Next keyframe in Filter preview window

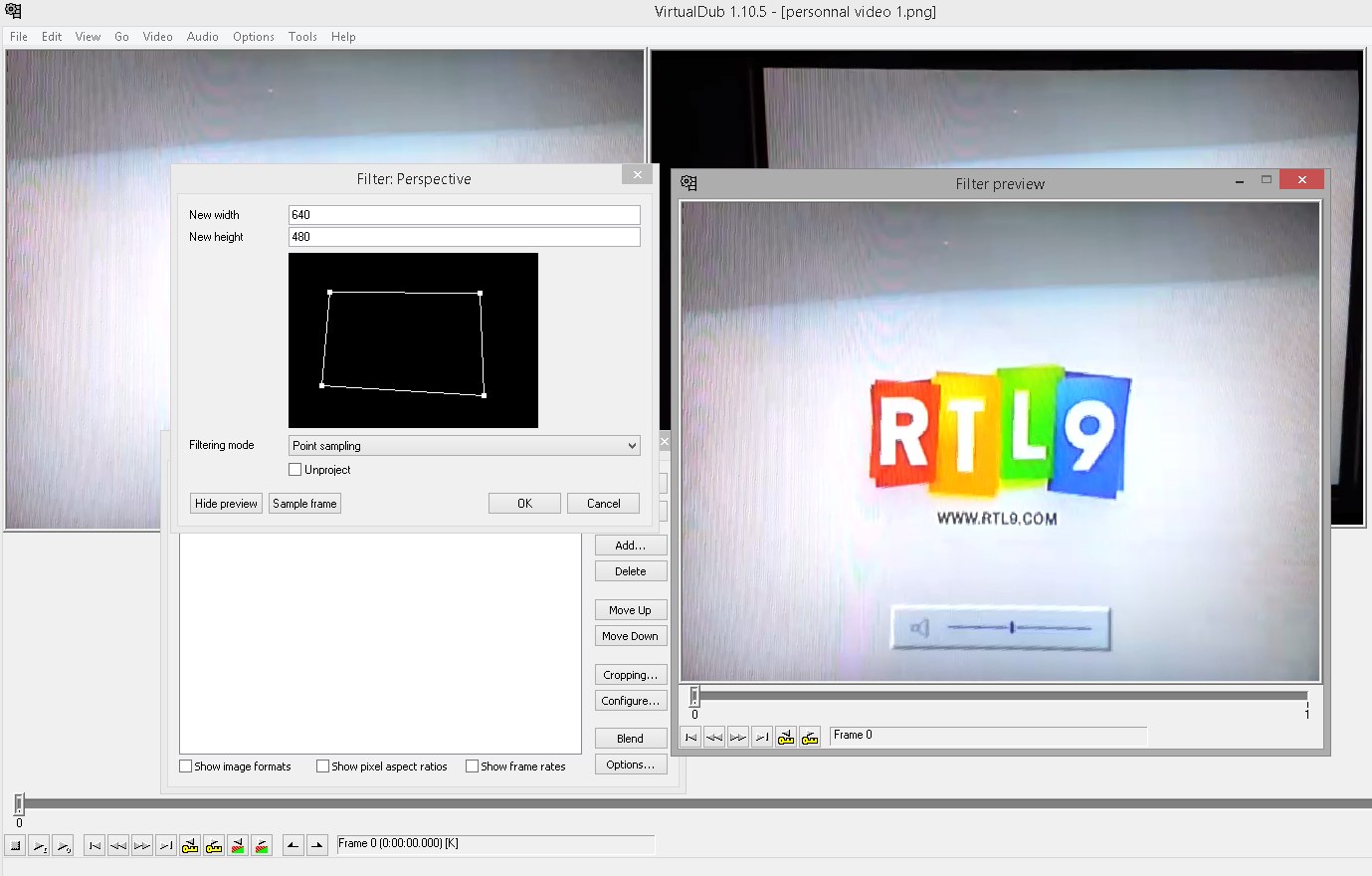point(811,738)
